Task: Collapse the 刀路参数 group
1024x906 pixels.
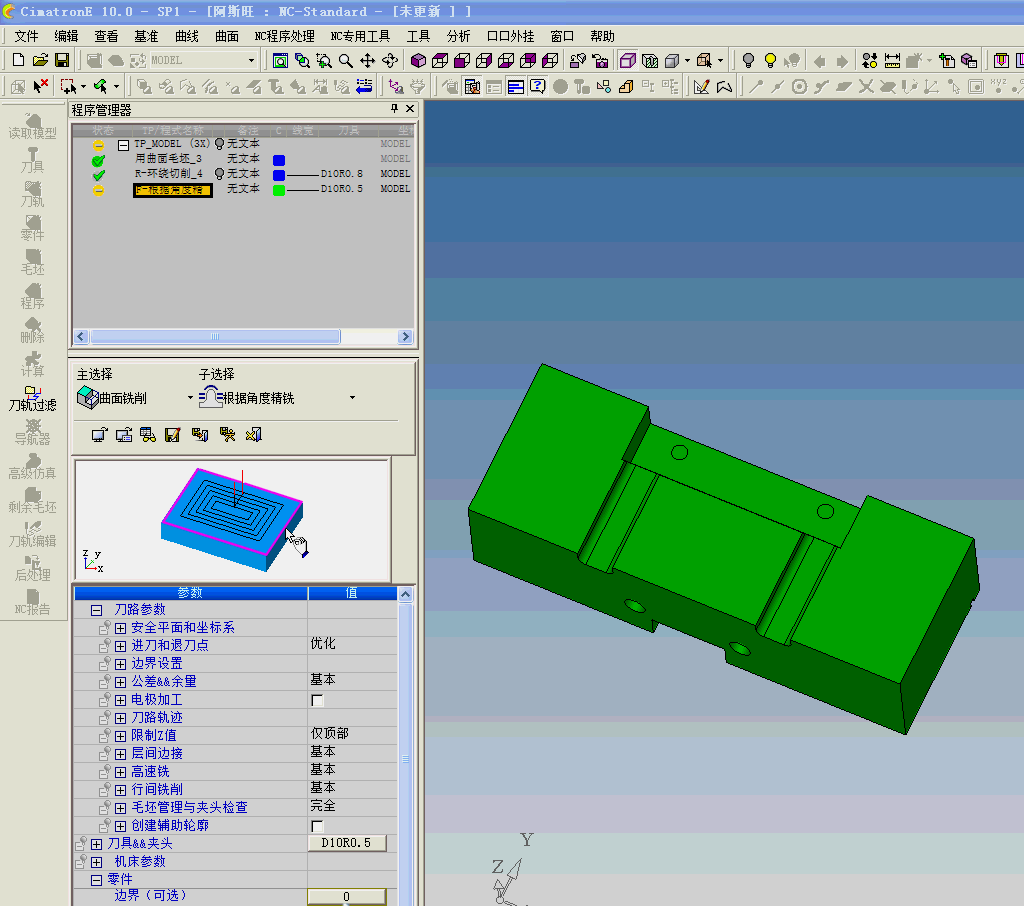Action: 96,610
